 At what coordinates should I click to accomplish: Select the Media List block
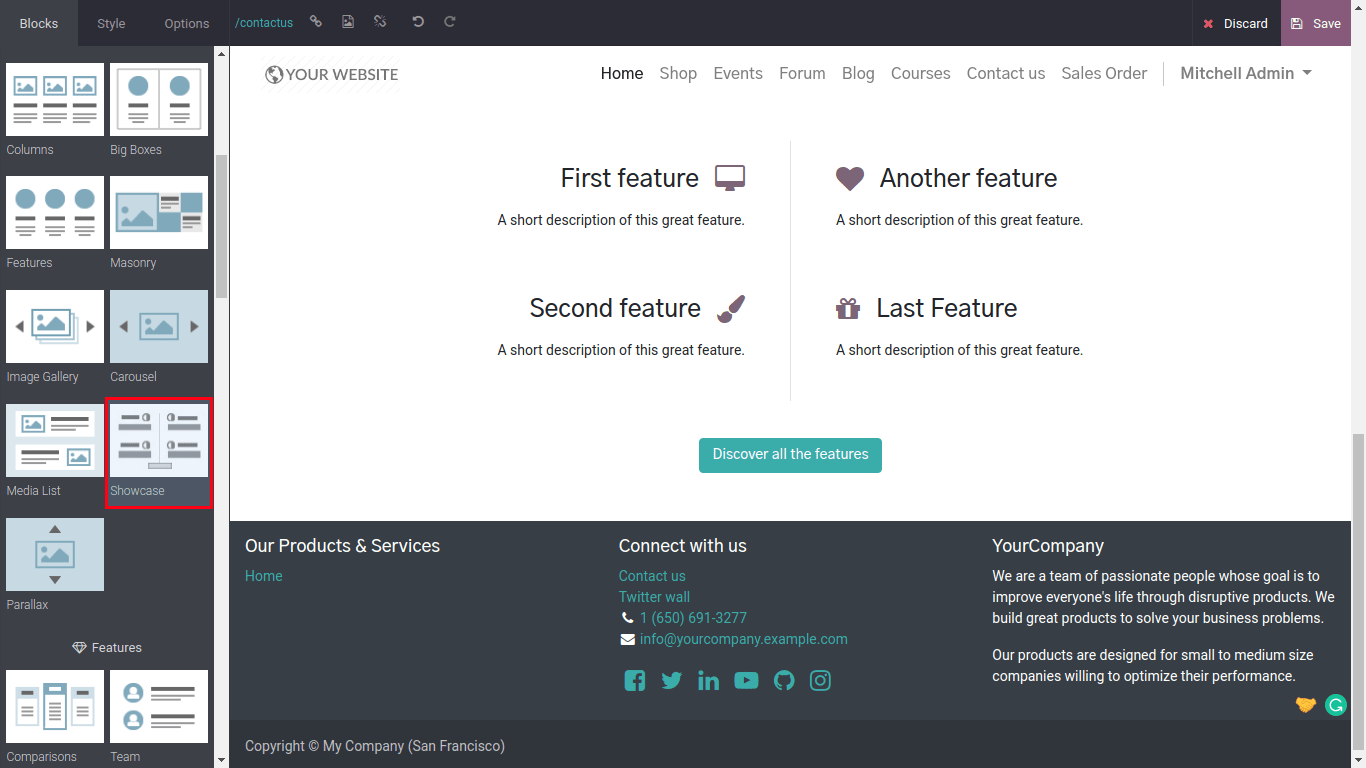(x=55, y=441)
